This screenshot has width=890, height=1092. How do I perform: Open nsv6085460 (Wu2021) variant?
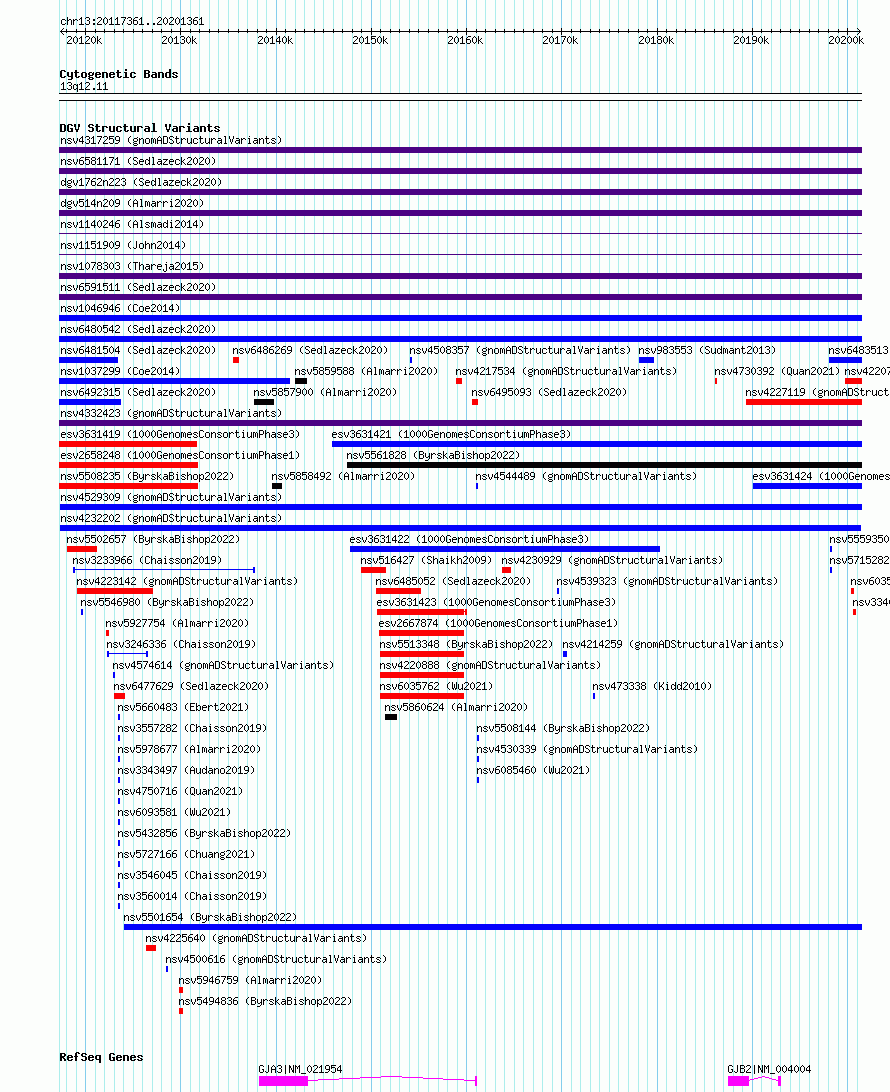[x=533, y=770]
